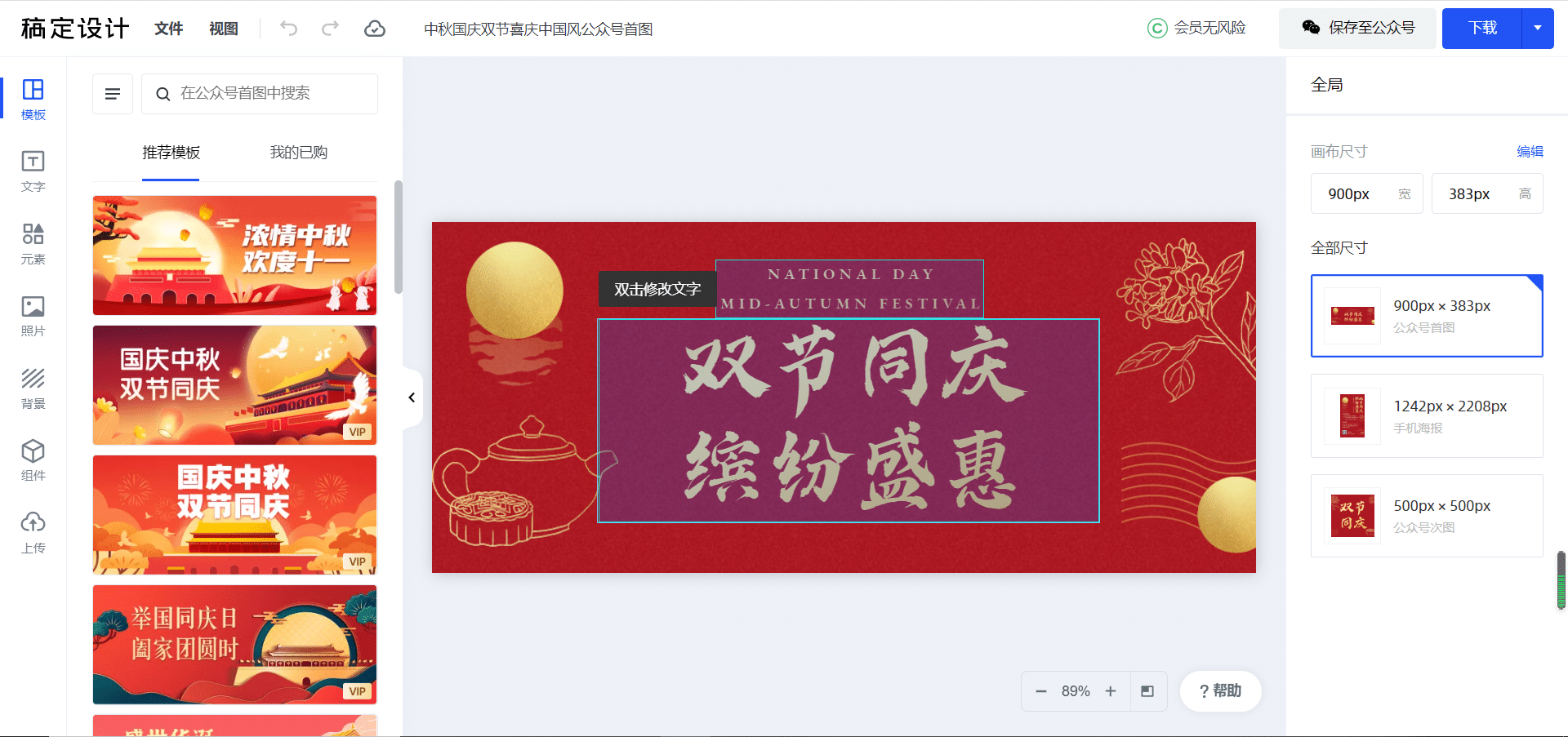Open the 背景 background panel

(x=33, y=388)
